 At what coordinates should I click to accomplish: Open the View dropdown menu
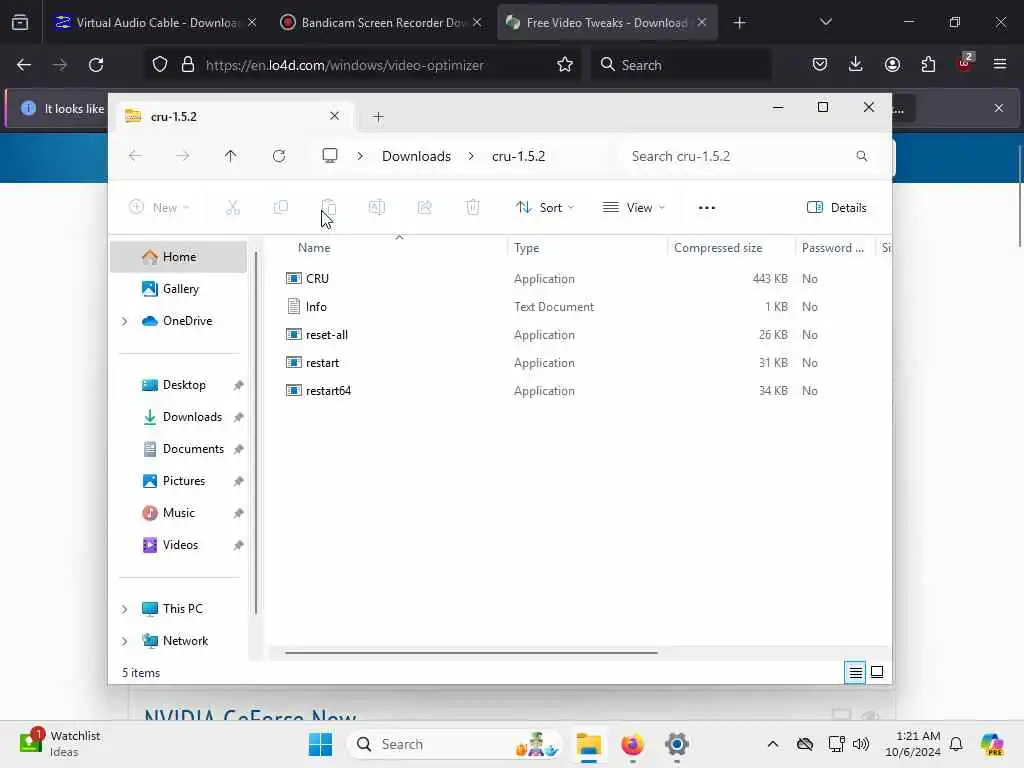tap(633, 208)
